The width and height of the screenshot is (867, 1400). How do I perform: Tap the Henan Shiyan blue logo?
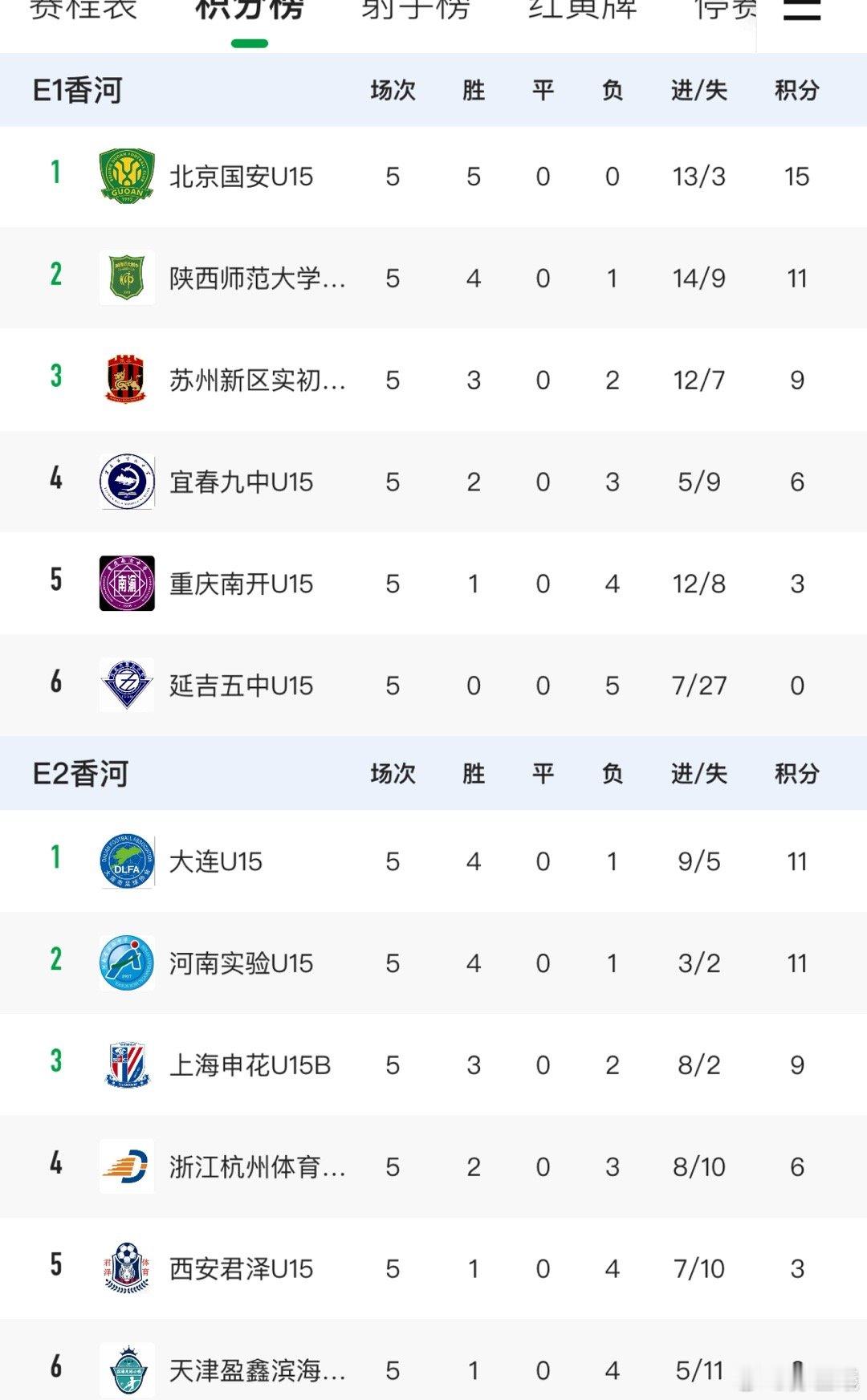(127, 962)
